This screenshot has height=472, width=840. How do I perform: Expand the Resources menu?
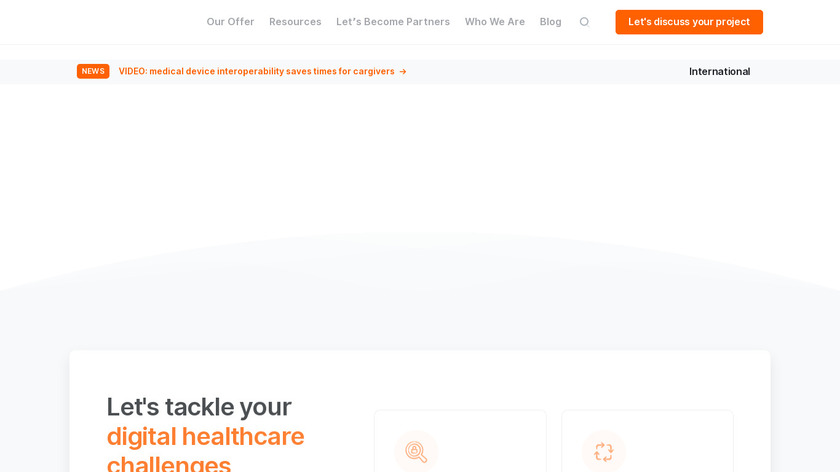pyautogui.click(x=295, y=22)
